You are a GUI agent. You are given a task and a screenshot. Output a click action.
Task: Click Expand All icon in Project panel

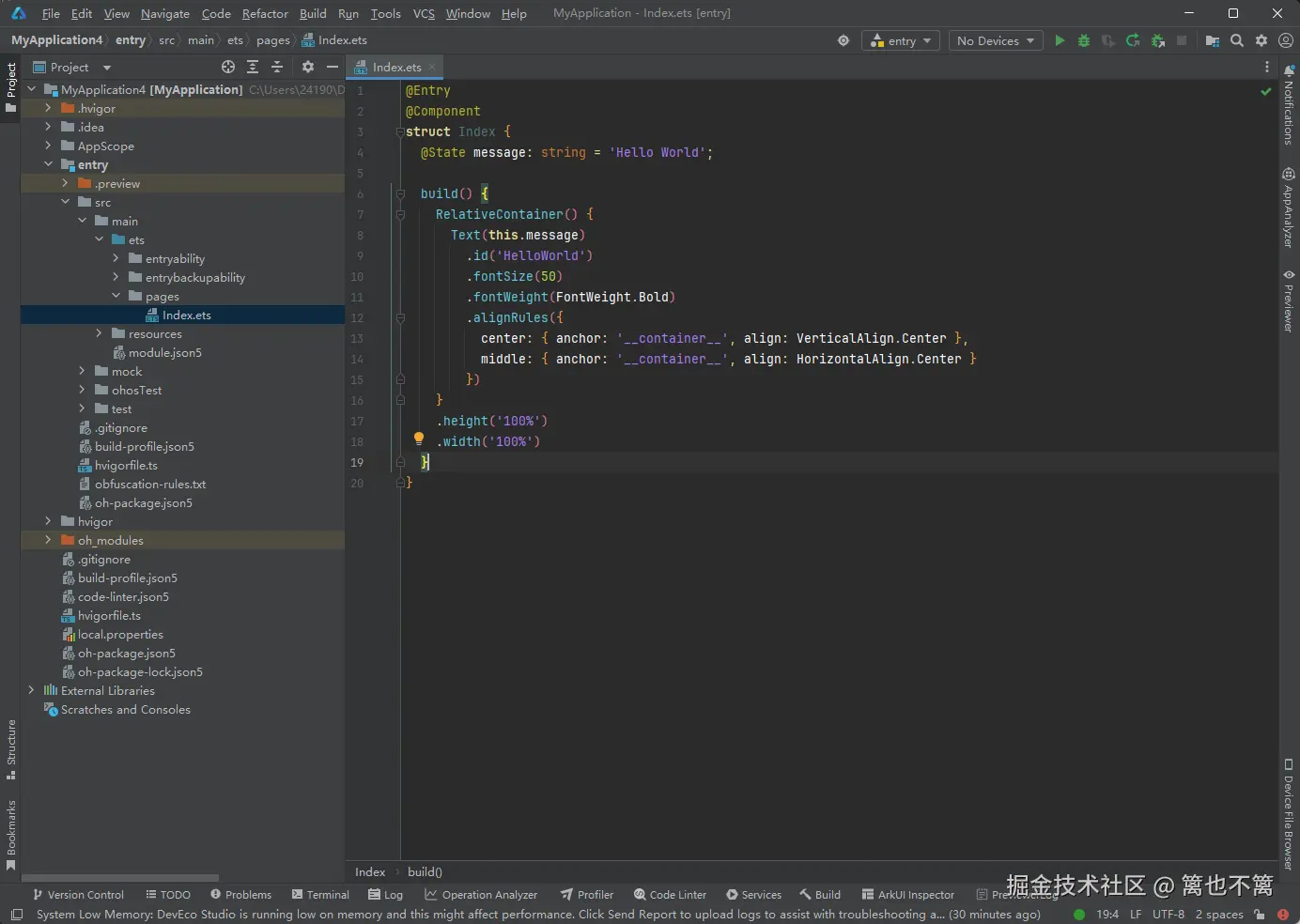(x=253, y=67)
